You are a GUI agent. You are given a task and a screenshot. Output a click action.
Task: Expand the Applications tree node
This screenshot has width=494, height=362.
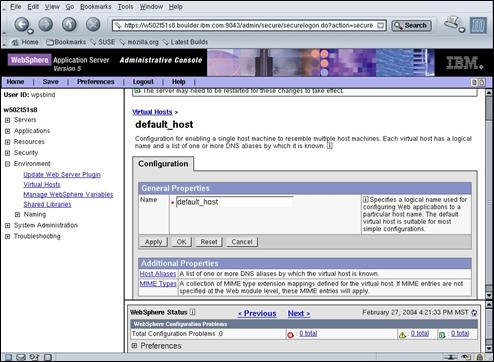coord(7,131)
